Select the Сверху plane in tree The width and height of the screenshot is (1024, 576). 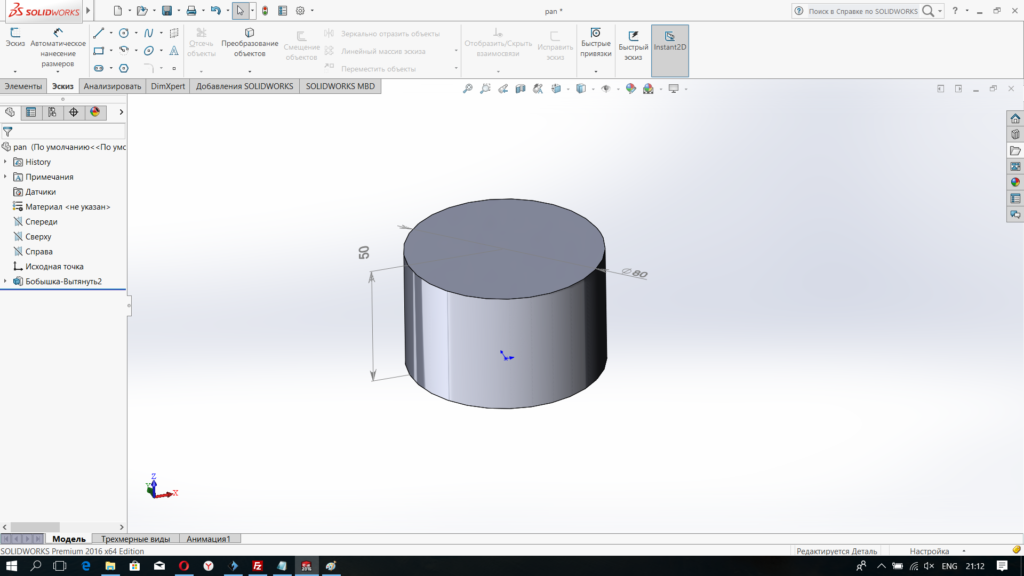(38, 237)
